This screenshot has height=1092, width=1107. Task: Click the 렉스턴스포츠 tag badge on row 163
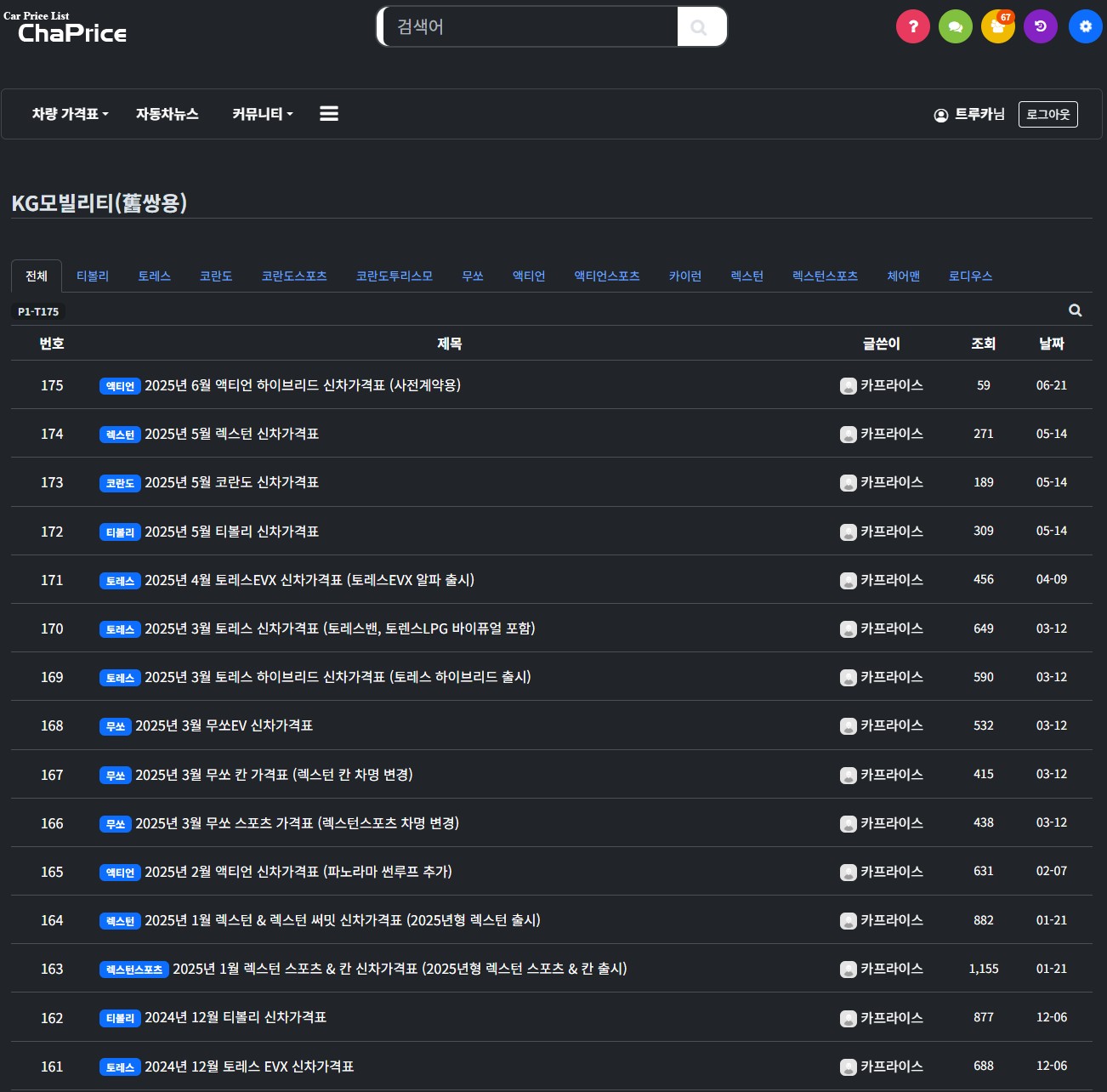(x=134, y=970)
